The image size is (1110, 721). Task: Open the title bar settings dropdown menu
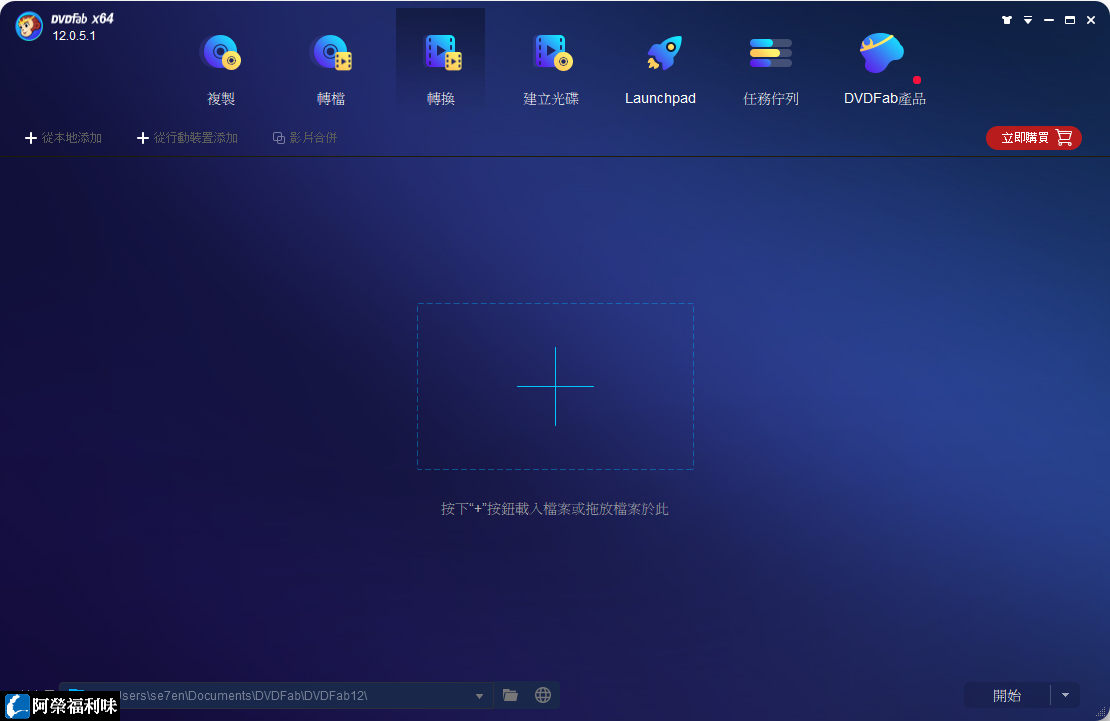[x=1028, y=20]
